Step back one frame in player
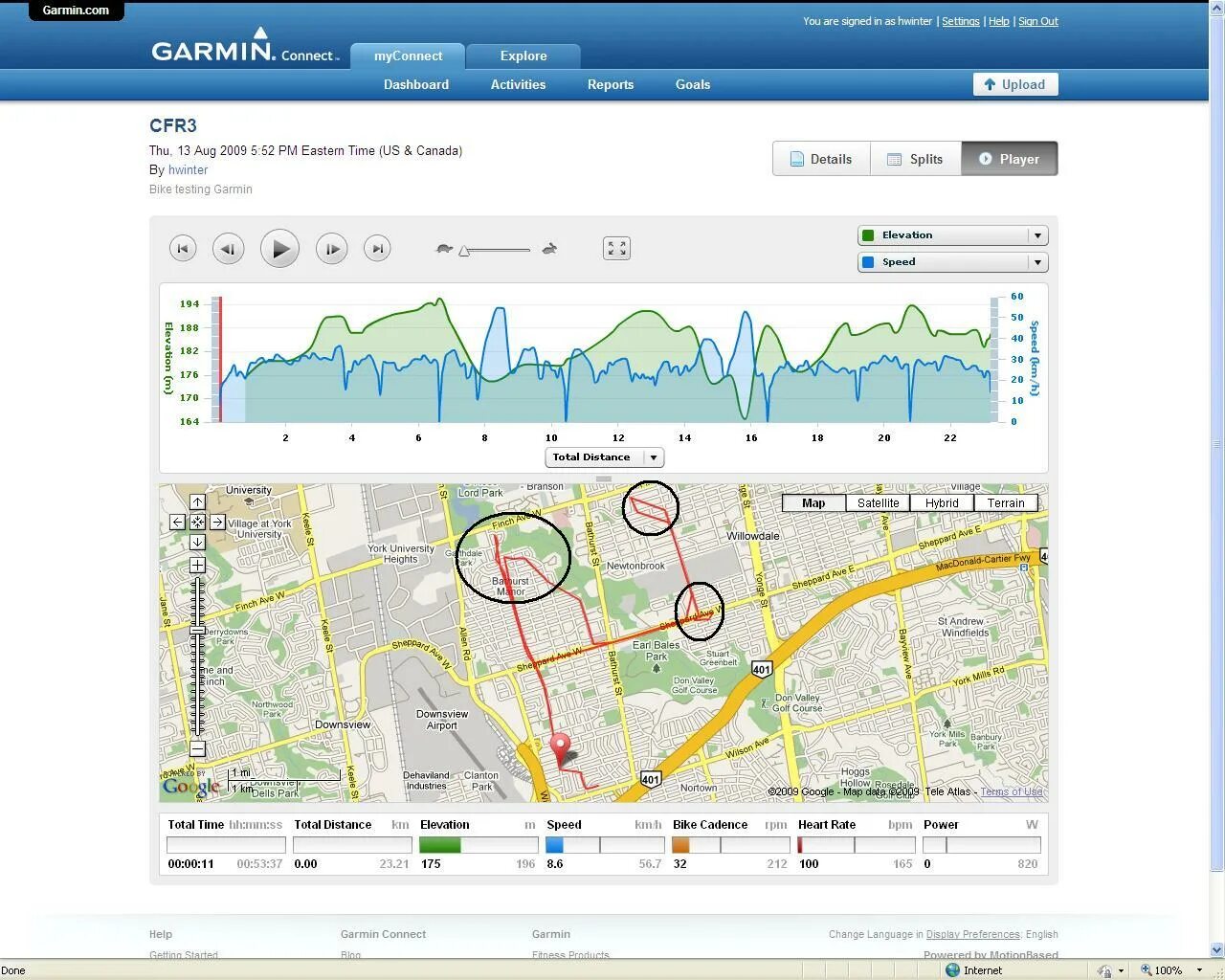1225x980 pixels. [x=228, y=249]
